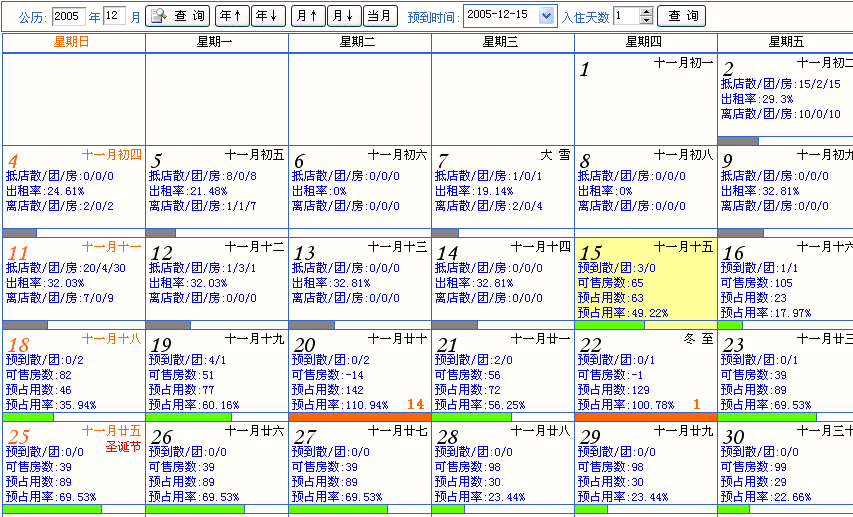Screen dimensions: 853x517
Task: Increase 入住天数 with spinner up arrow
Action: (646, 12)
